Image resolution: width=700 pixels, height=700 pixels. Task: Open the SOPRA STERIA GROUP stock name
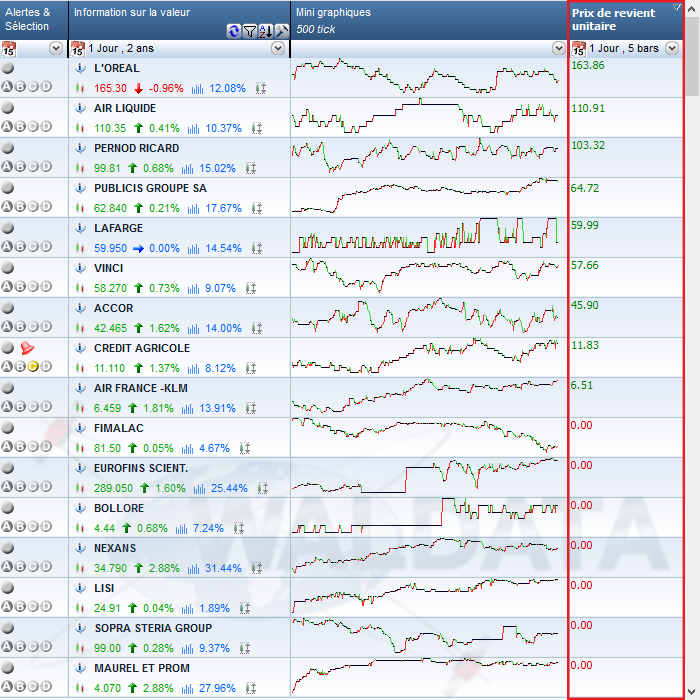tap(153, 628)
